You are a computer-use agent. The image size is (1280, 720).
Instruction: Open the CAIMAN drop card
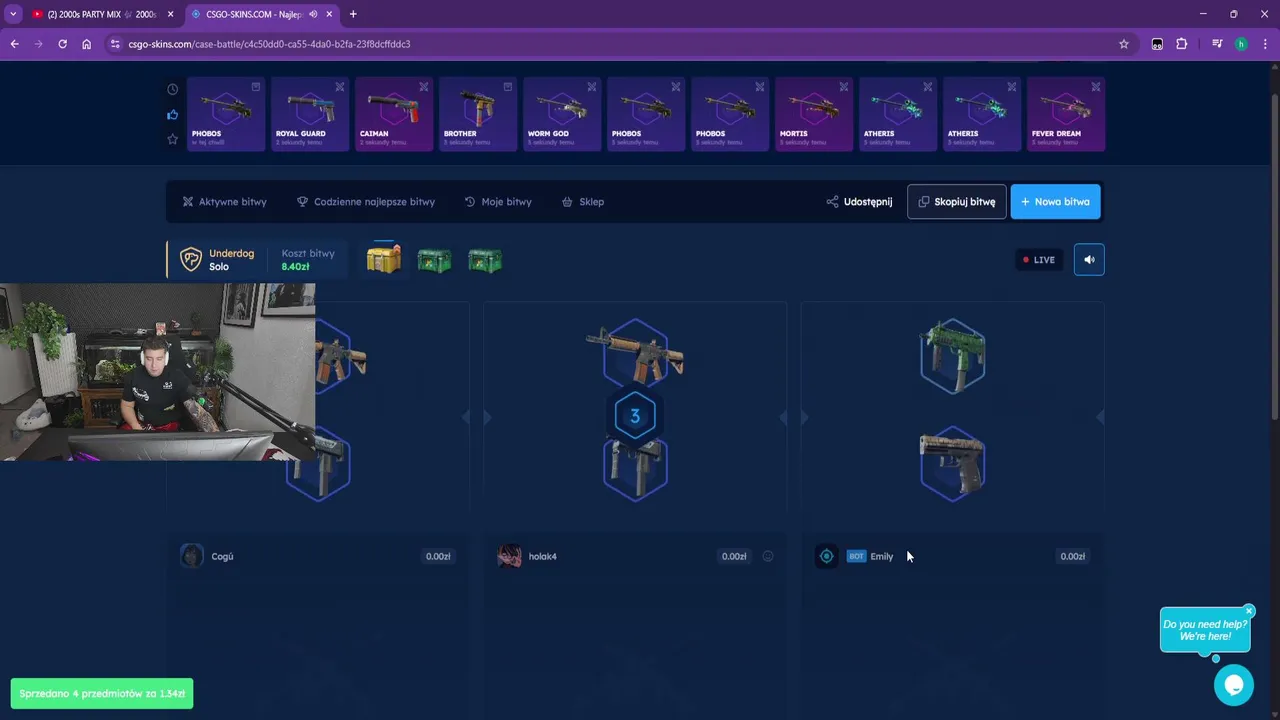393,114
